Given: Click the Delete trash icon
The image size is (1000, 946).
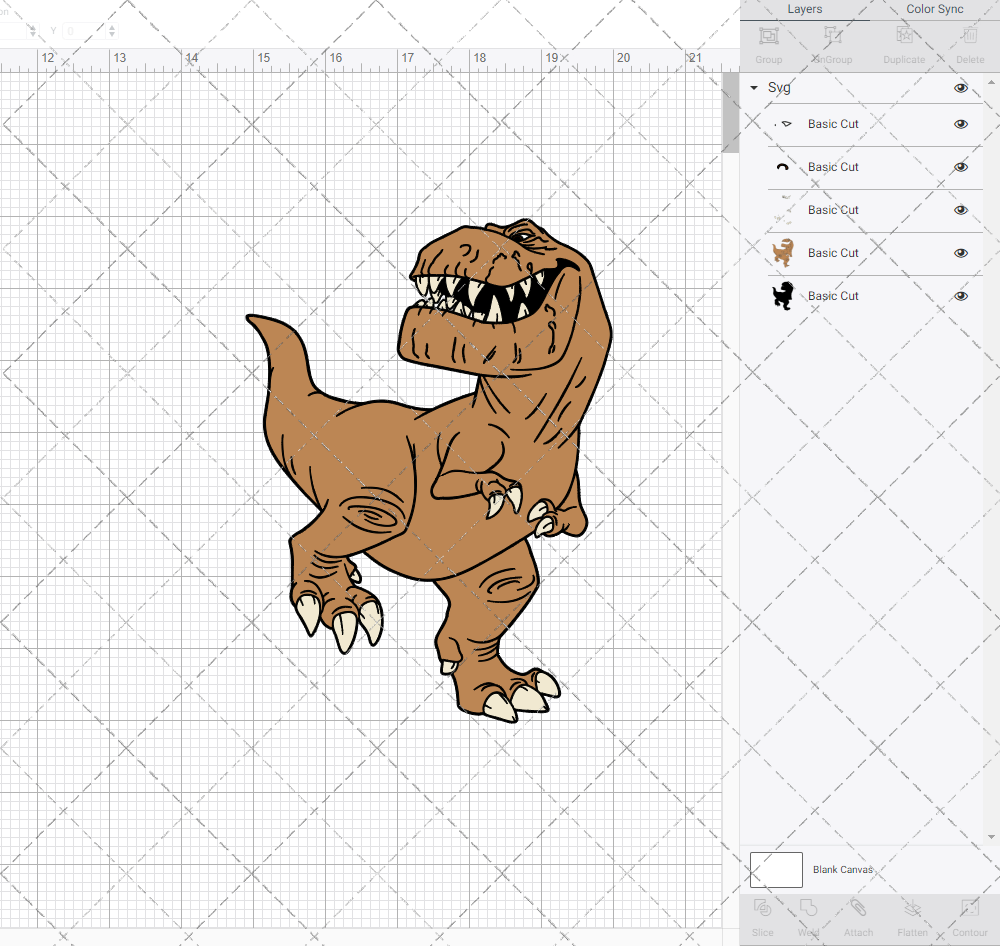Looking at the screenshot, I should pyautogui.click(x=970, y=36).
